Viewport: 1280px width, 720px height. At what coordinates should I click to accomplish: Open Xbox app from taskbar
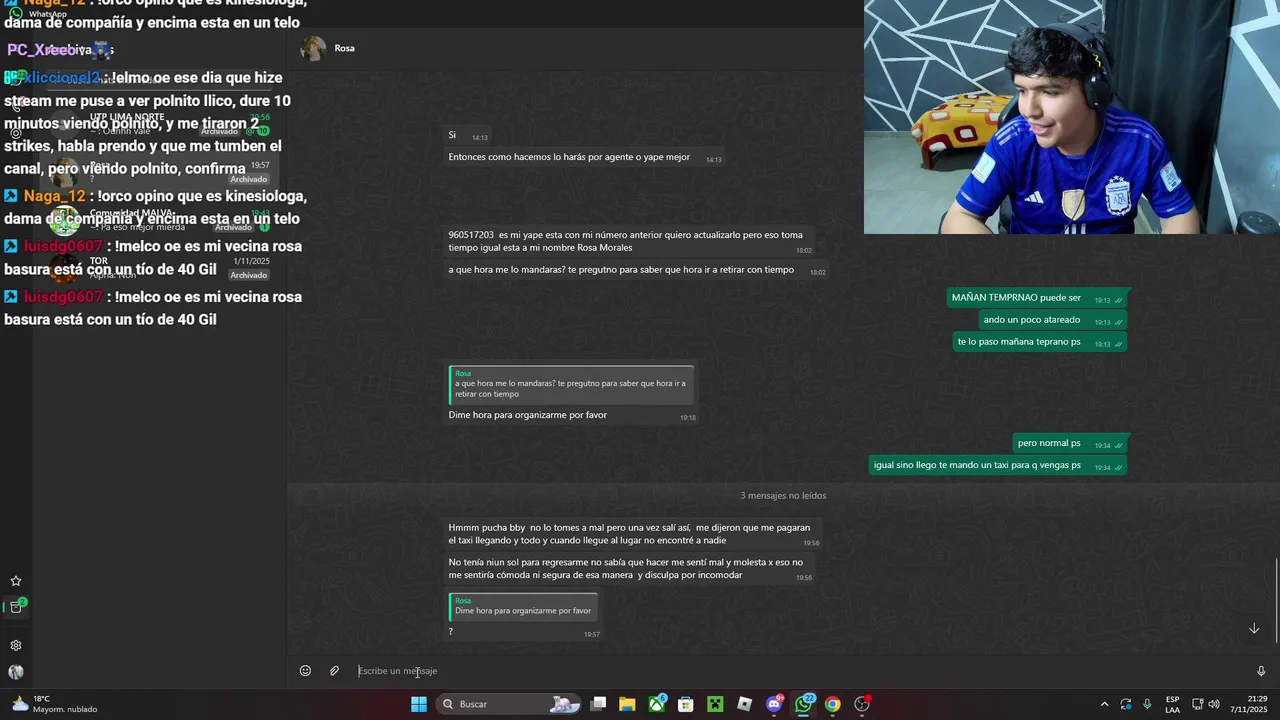click(657, 704)
